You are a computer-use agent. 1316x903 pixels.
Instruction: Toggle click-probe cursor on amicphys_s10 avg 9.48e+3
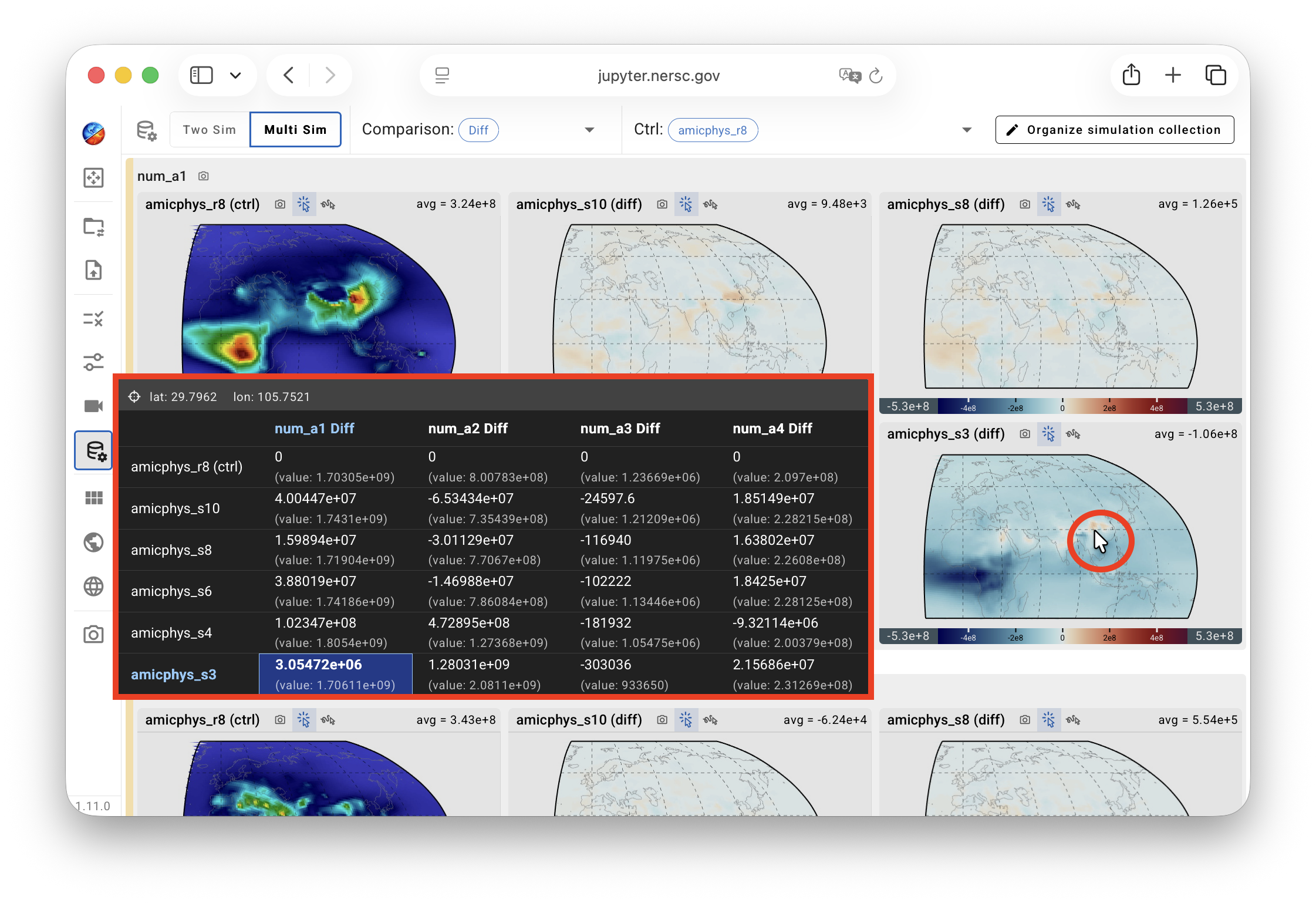coord(686,204)
